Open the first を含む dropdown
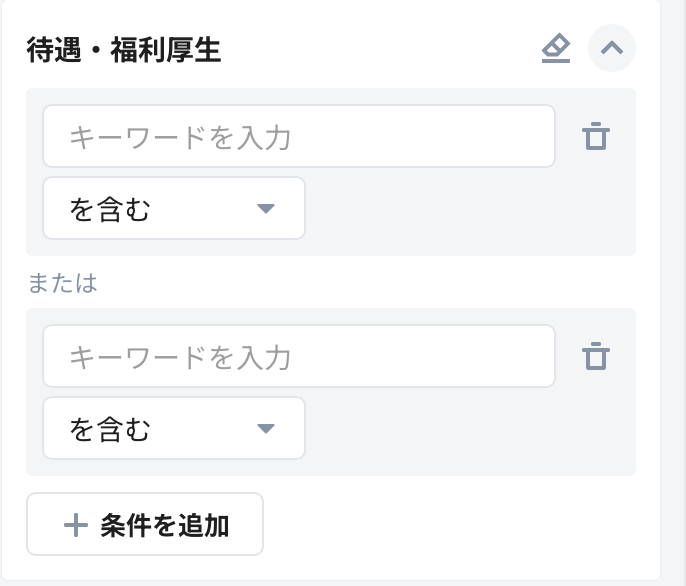The height and width of the screenshot is (586, 686). [173, 208]
